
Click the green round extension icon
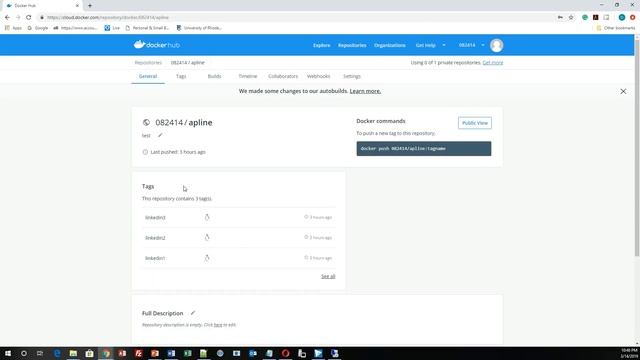coord(585,18)
